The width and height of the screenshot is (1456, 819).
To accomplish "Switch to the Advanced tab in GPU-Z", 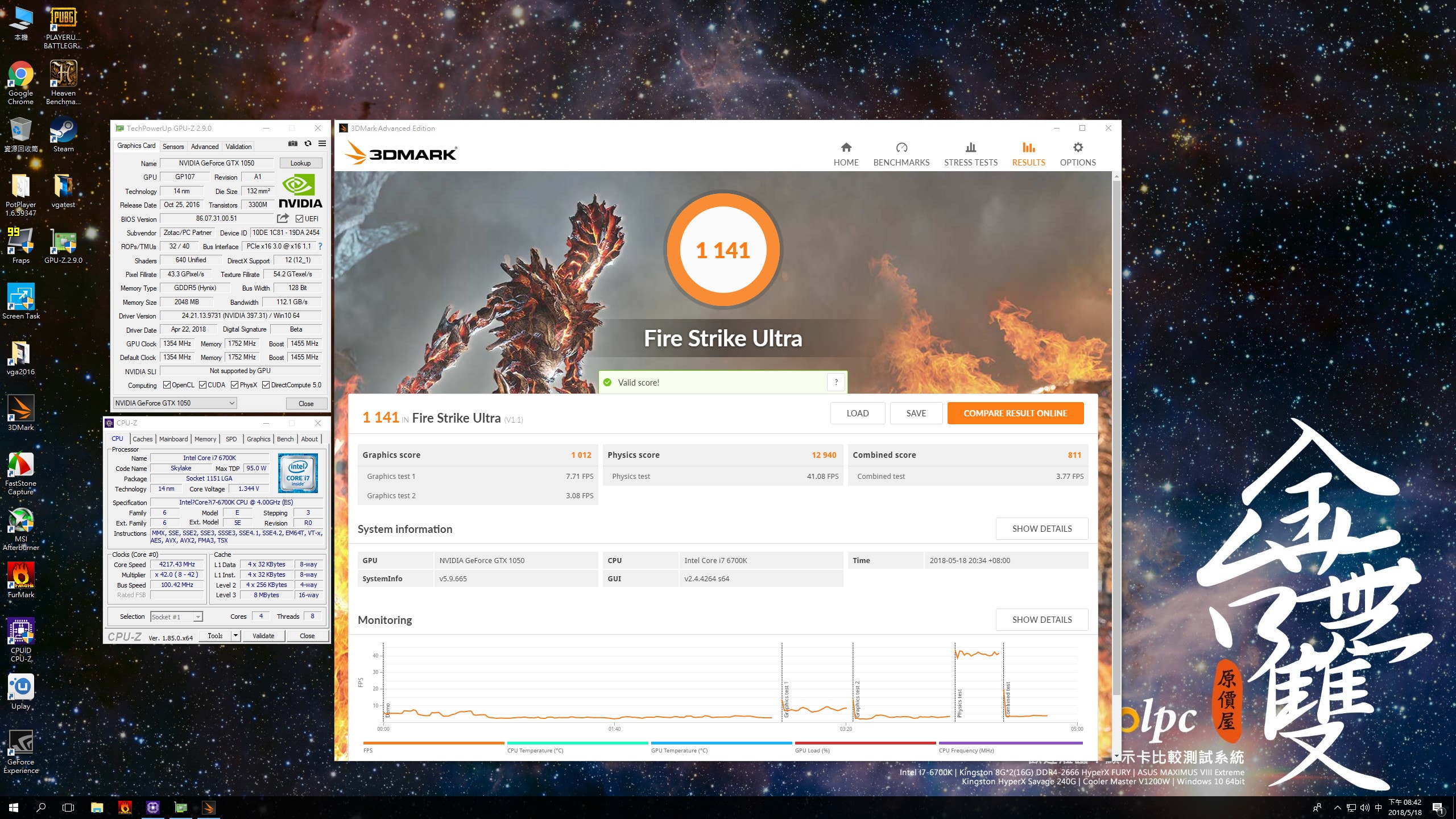I will click(x=205, y=146).
